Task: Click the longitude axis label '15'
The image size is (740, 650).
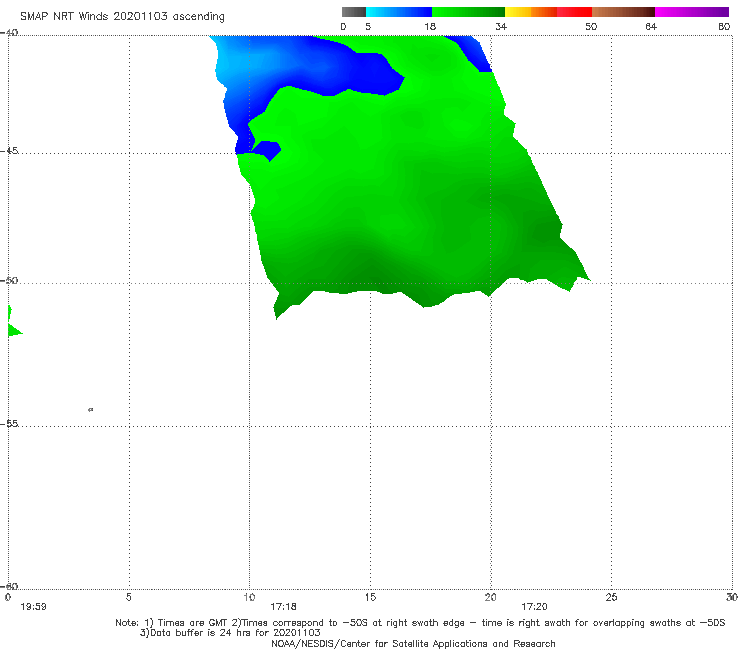Action: click(x=370, y=597)
